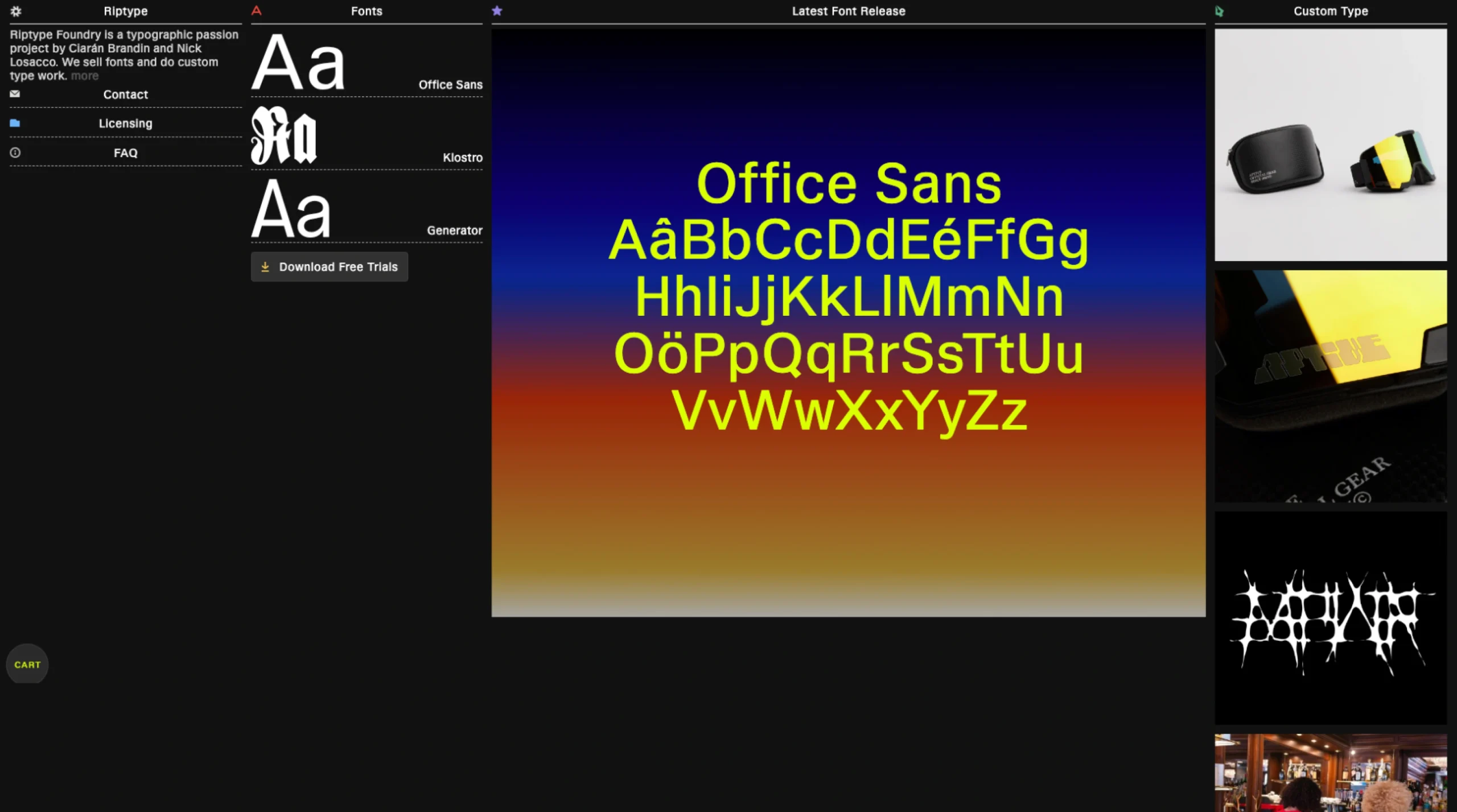Open the Licensing page
The image size is (1457, 812).
(126, 123)
